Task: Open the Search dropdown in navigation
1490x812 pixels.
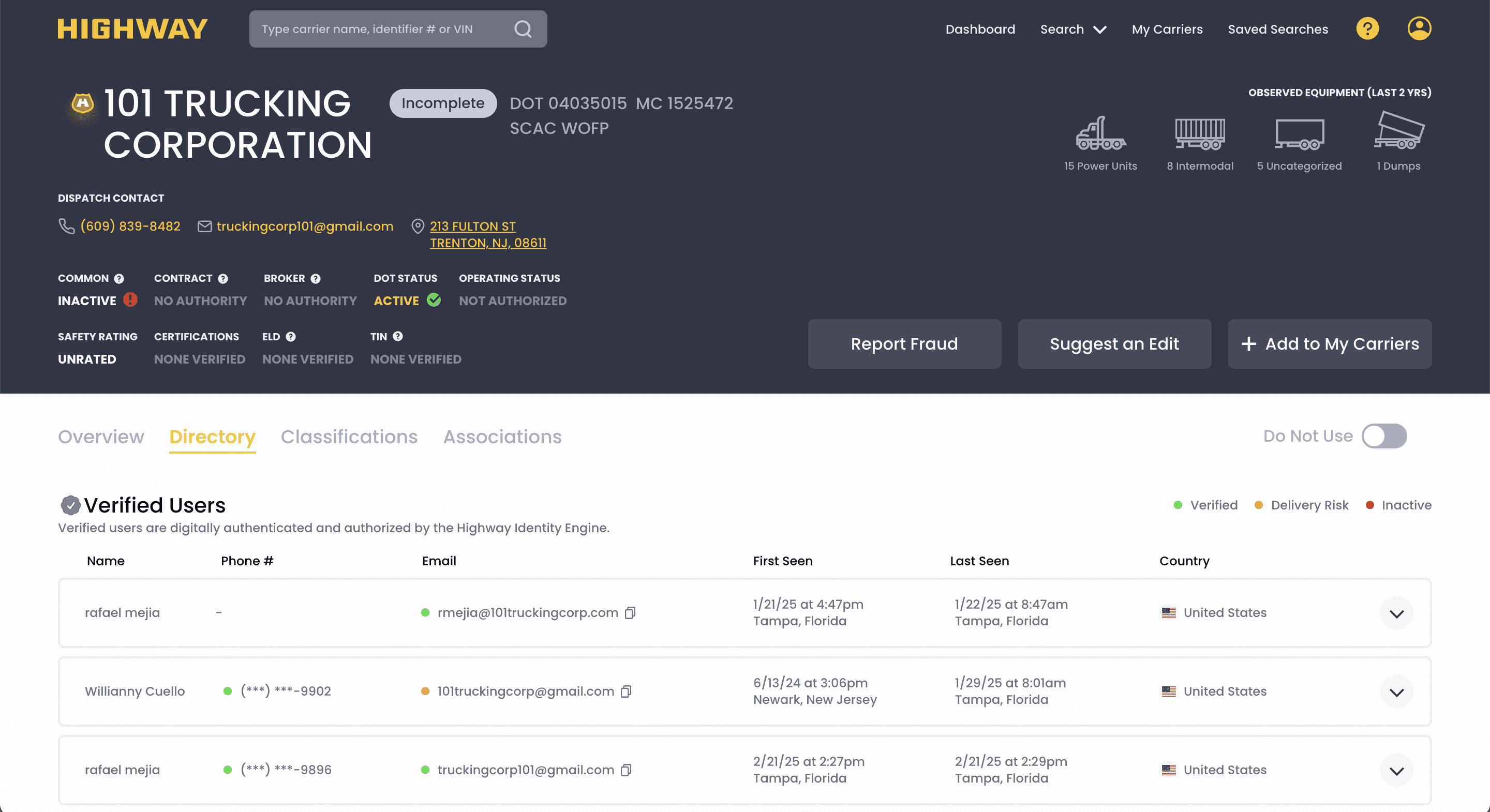Action: [x=1073, y=29]
